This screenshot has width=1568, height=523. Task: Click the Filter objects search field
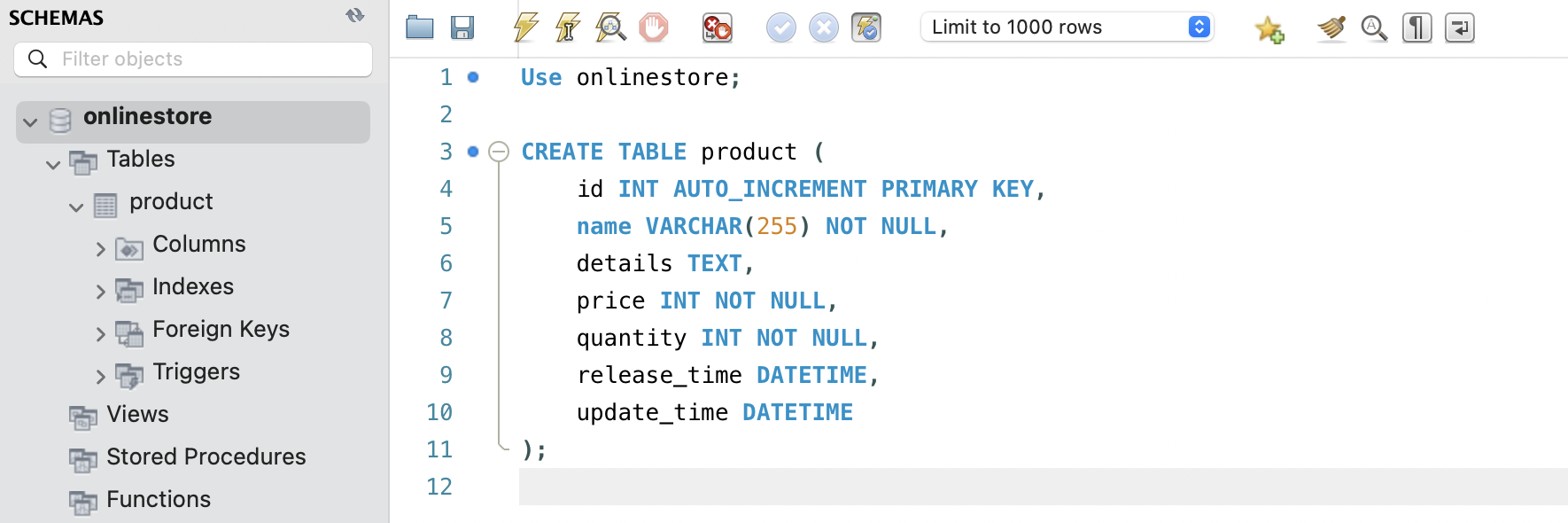193,59
